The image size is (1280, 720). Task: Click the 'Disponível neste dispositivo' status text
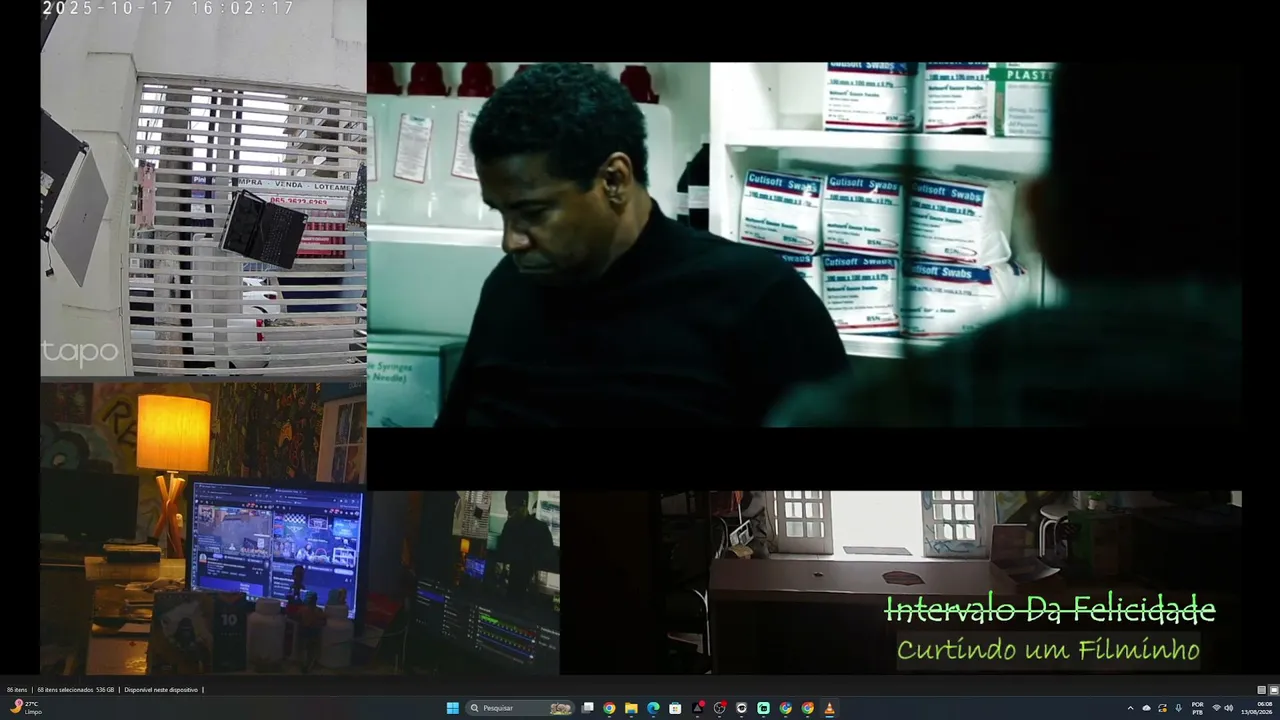[161, 690]
